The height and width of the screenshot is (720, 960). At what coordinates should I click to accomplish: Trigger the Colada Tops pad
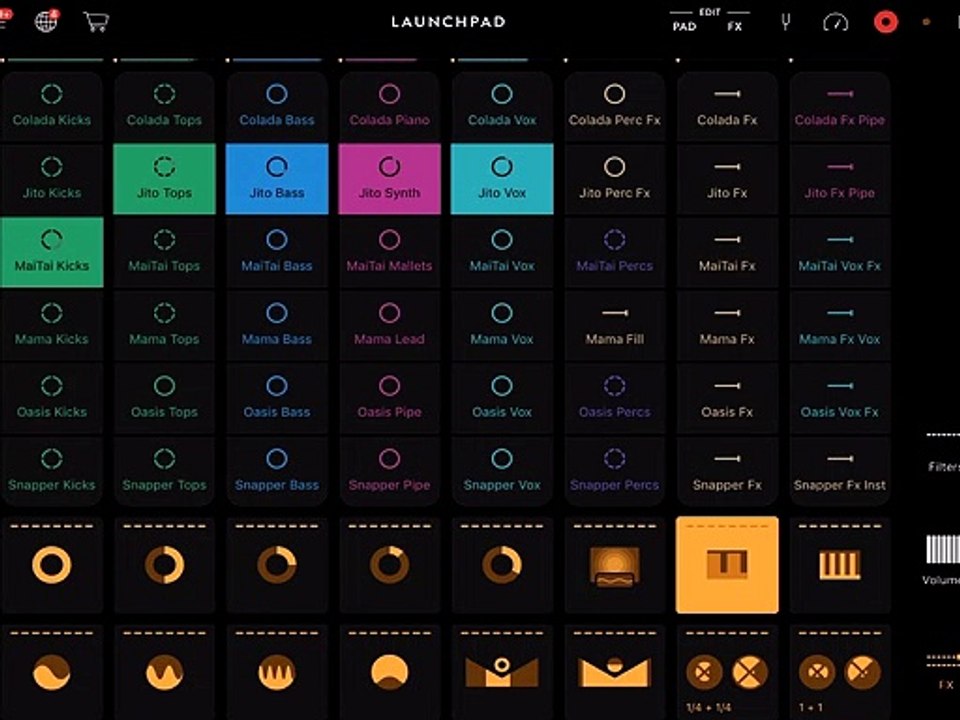164,107
